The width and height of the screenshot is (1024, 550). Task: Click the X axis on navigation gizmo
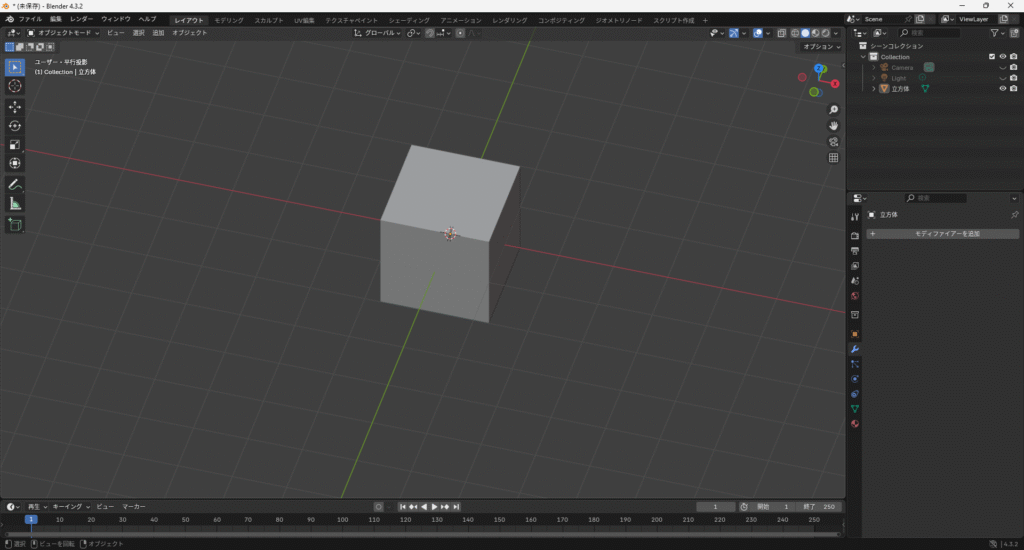point(835,84)
